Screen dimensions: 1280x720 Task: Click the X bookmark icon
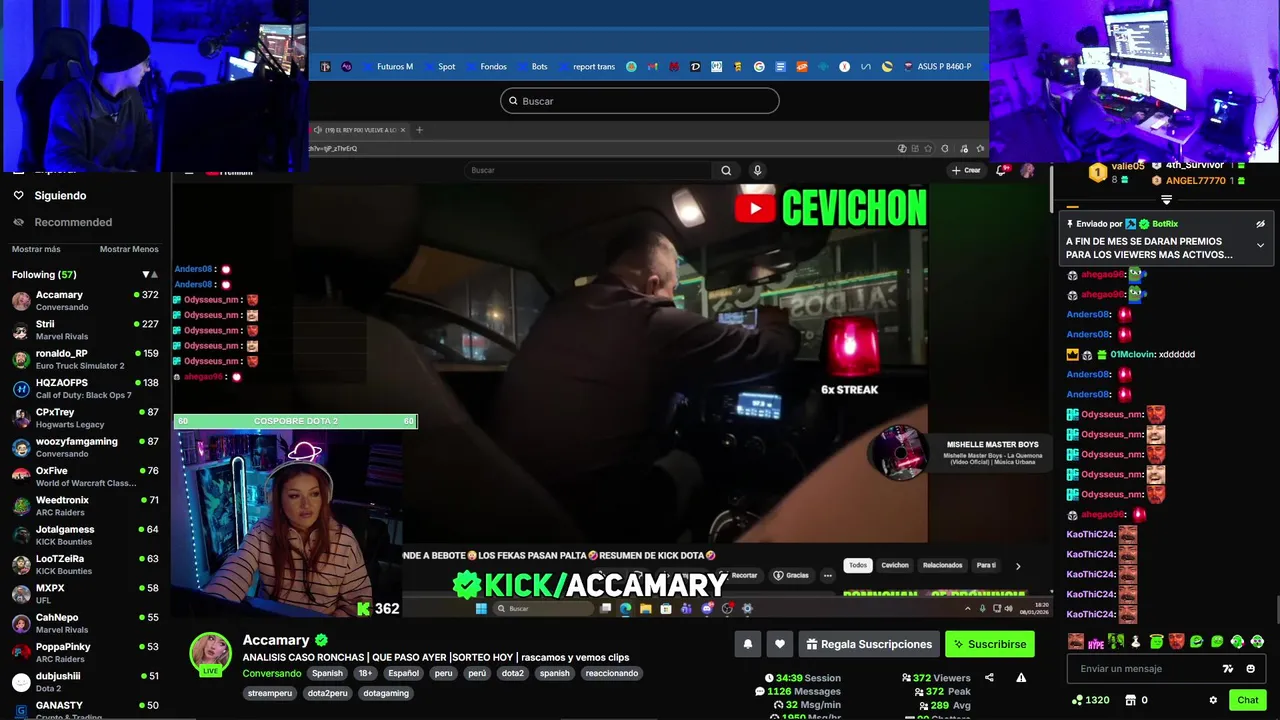(844, 67)
